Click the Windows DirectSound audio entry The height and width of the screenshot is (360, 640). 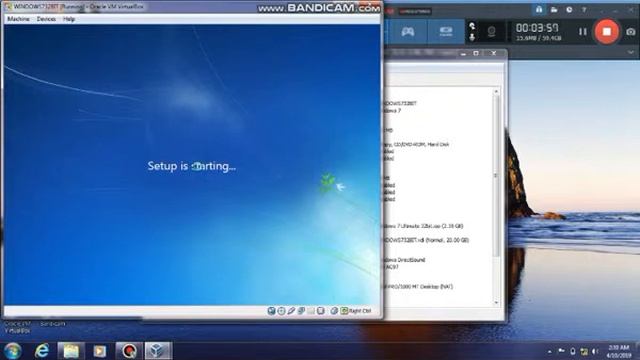click(x=404, y=260)
